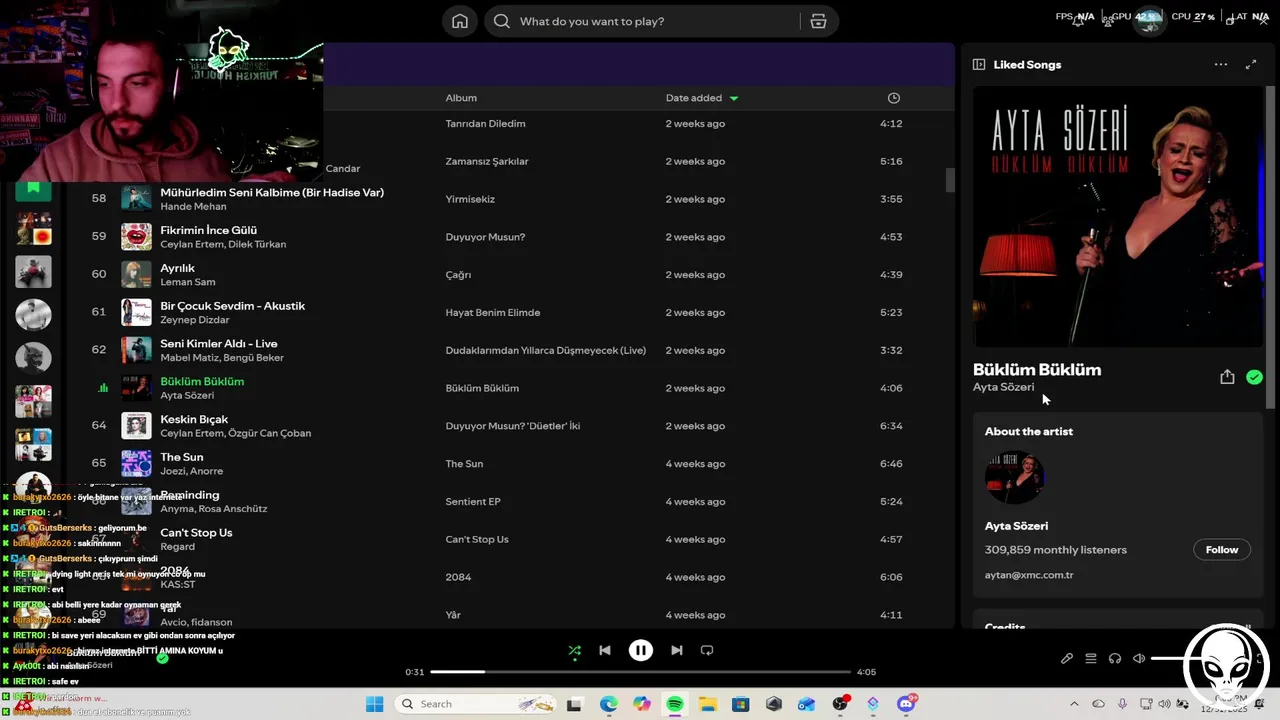The height and width of the screenshot is (720, 1280).
Task: Open the Hayat Benim Elimde album
Action: (x=493, y=313)
